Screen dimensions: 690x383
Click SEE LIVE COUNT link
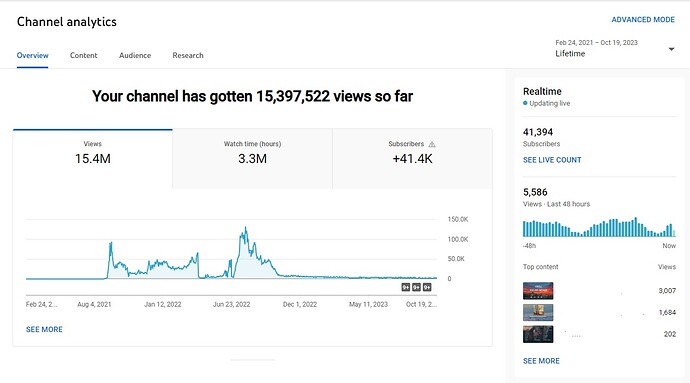coord(552,160)
